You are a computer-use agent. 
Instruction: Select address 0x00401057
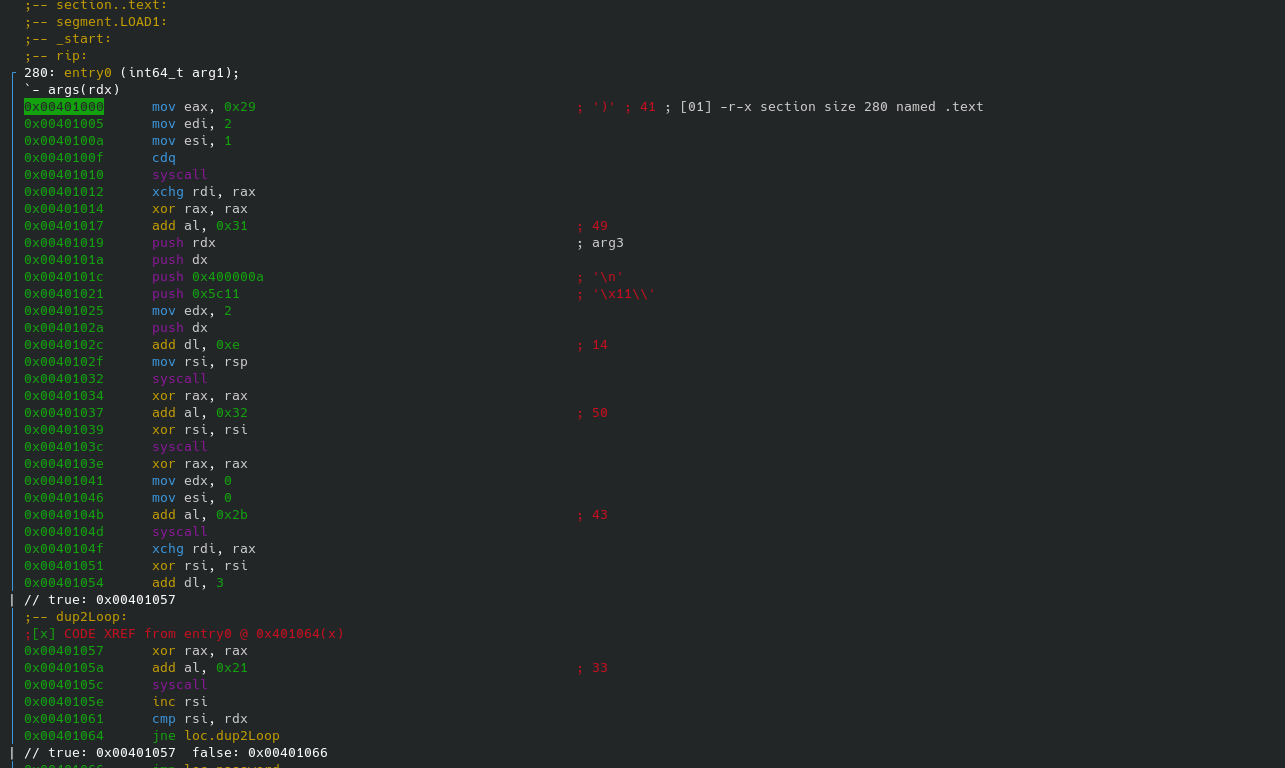pos(64,650)
